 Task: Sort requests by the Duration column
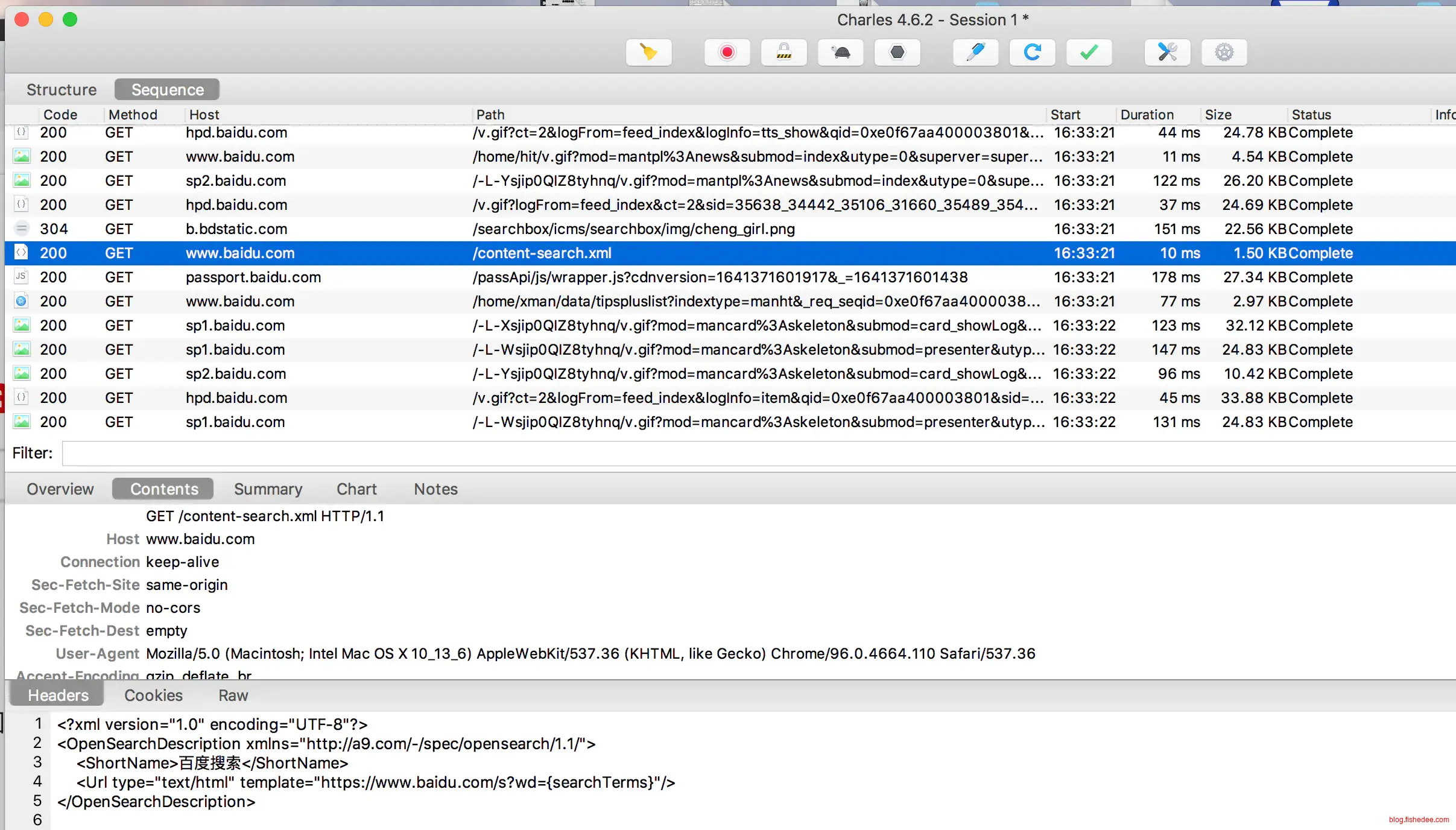(x=1147, y=115)
